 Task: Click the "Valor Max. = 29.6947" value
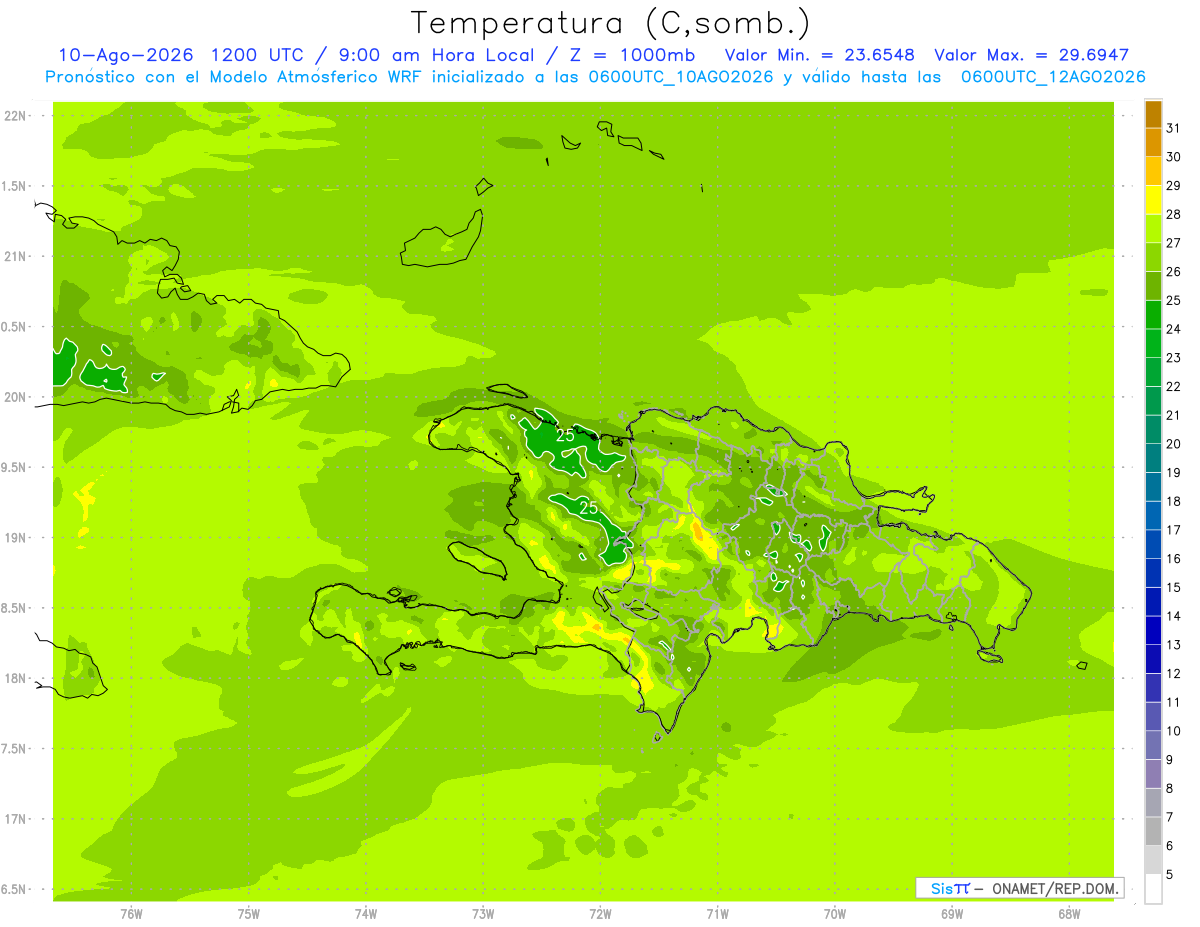pos(1032,55)
